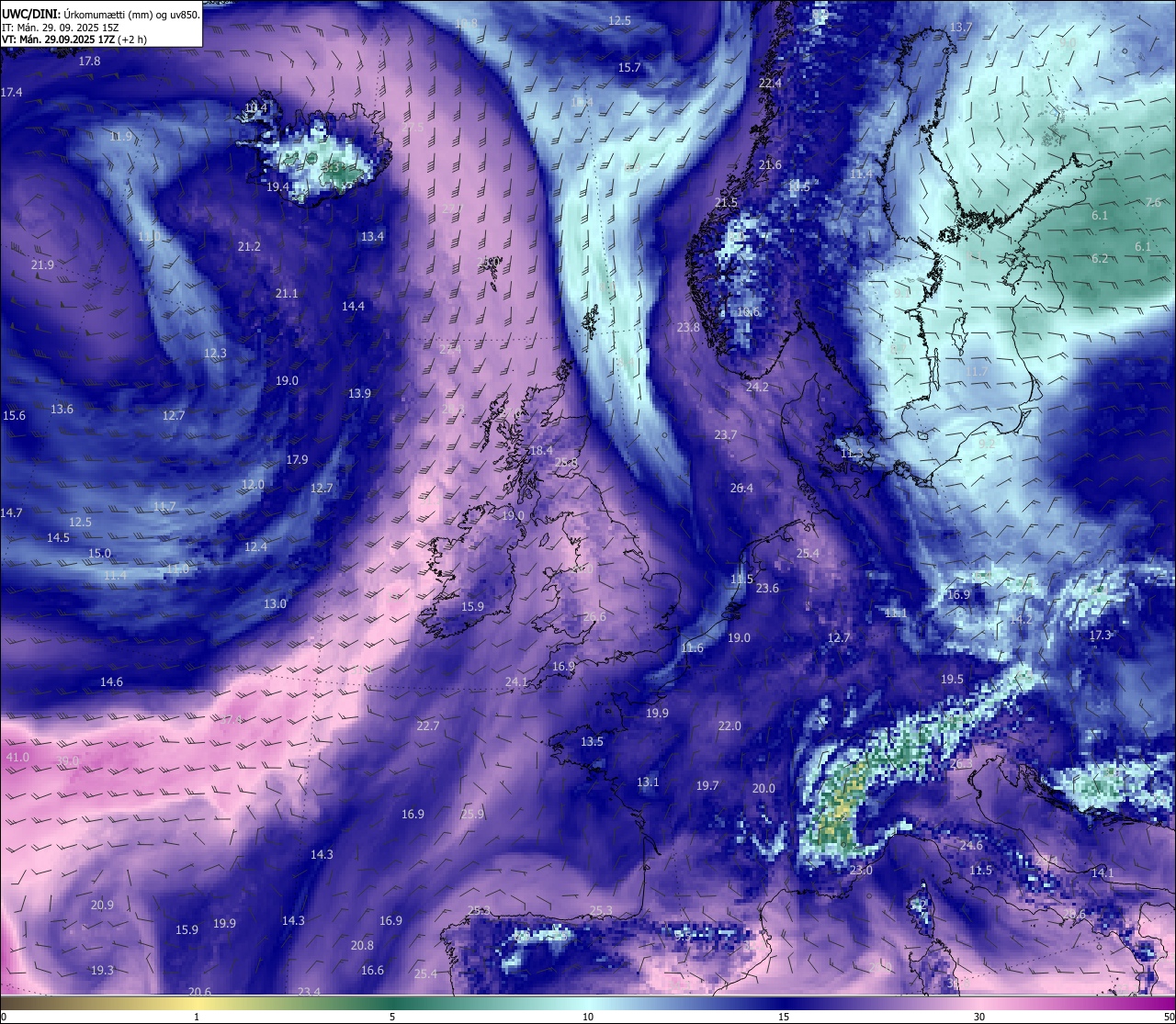Click the legend tick label 5
This screenshot has height=1024, width=1176.
coord(392,1017)
